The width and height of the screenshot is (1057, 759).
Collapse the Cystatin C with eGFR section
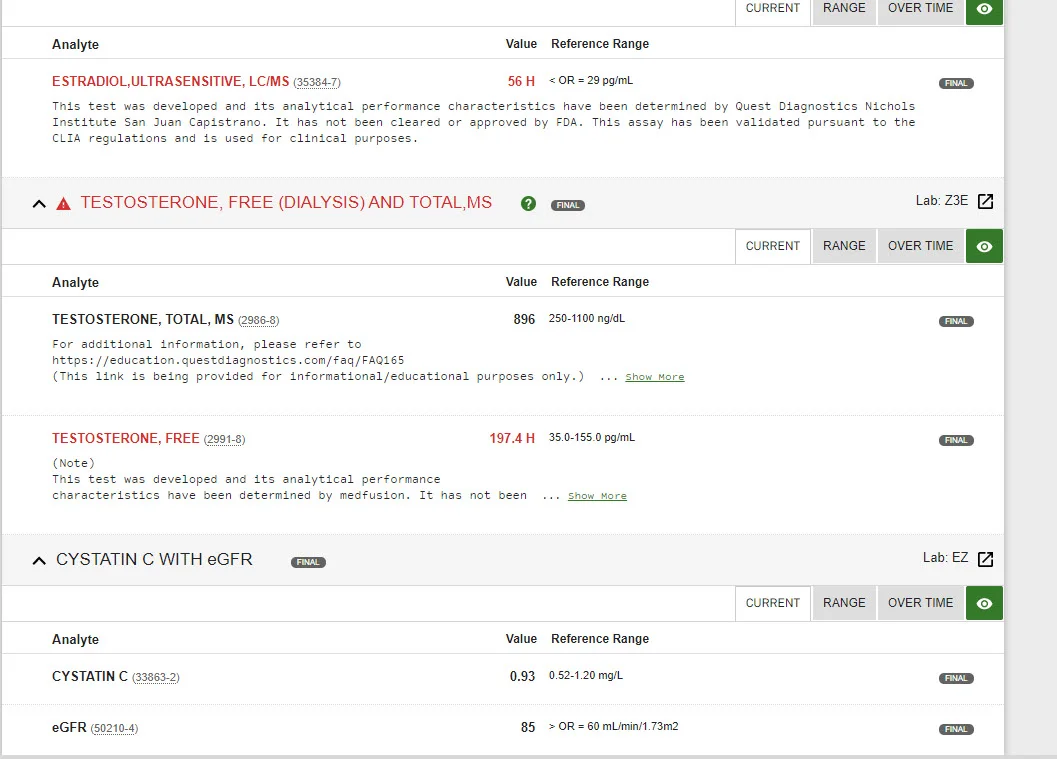(39, 561)
